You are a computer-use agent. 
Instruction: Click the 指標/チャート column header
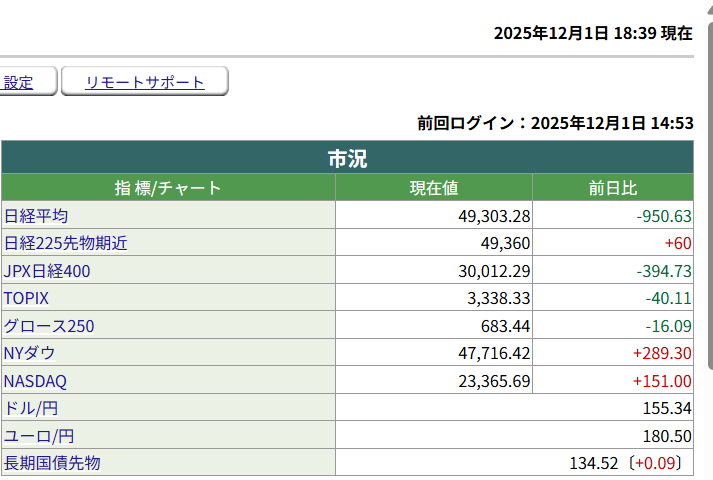pos(168,188)
